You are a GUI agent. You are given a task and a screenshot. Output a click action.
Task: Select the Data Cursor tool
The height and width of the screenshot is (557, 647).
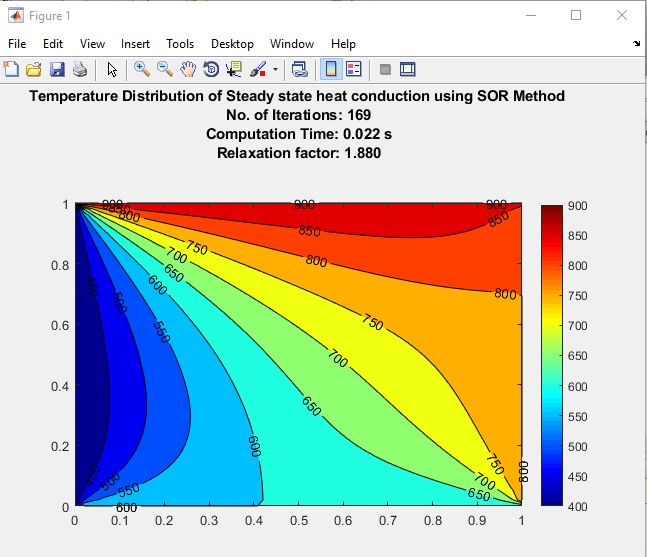click(234, 69)
